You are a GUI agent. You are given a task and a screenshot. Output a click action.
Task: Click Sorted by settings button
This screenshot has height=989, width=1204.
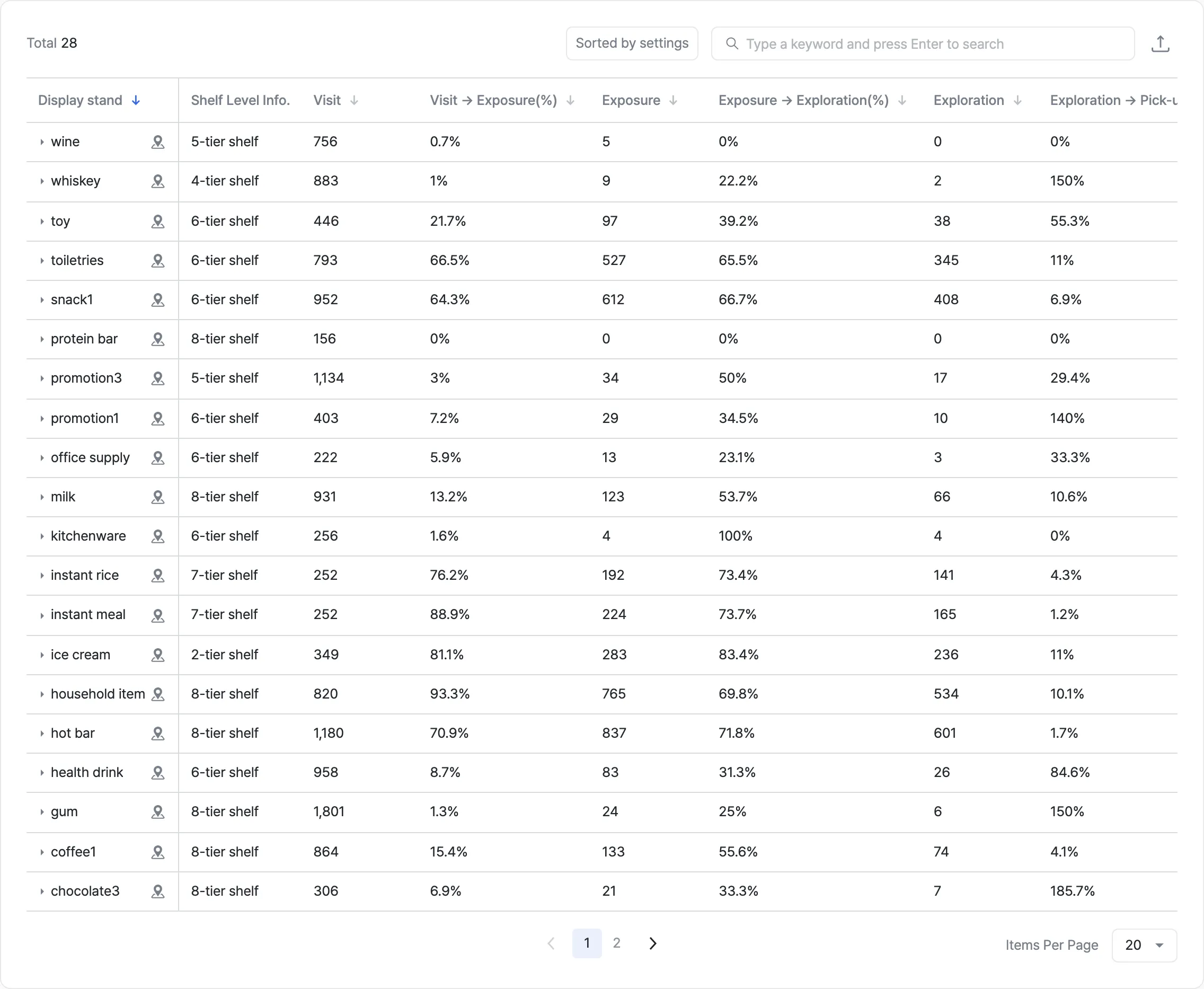click(x=632, y=43)
